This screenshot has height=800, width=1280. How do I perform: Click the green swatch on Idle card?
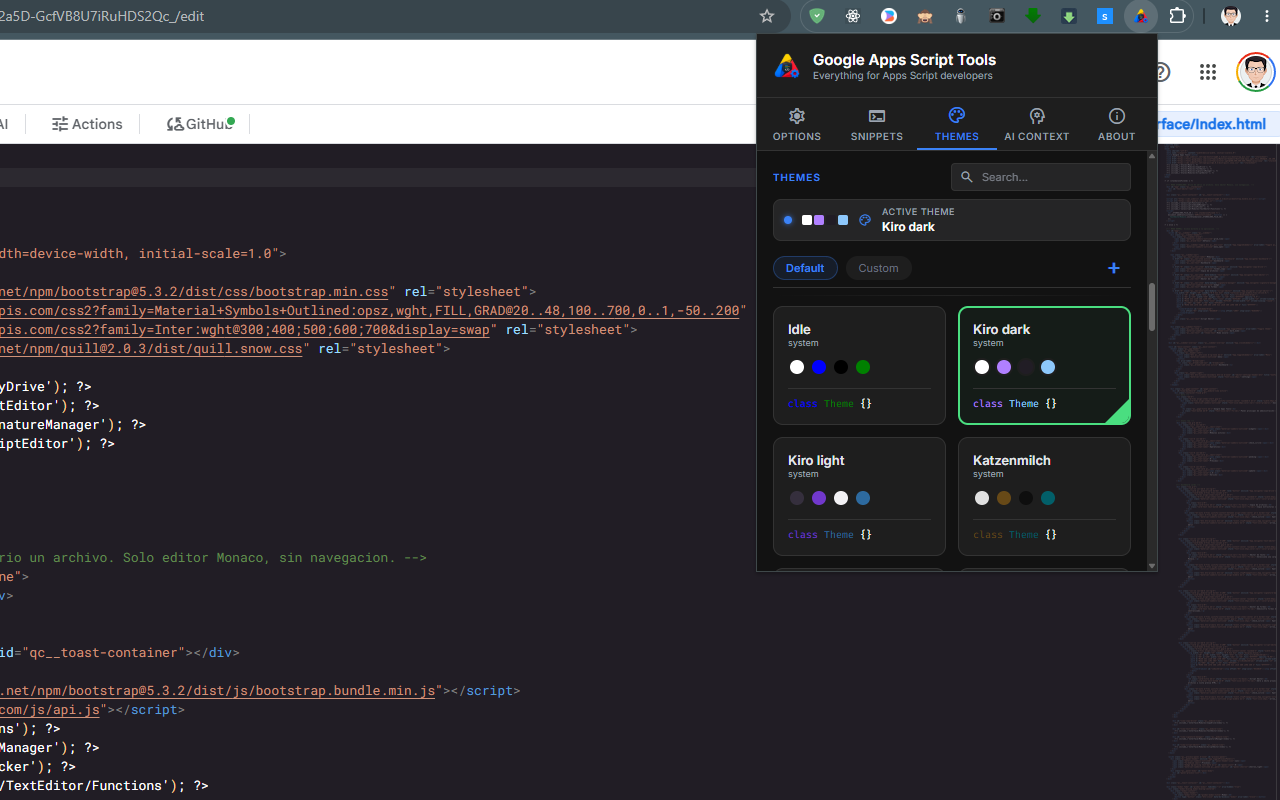click(x=863, y=367)
